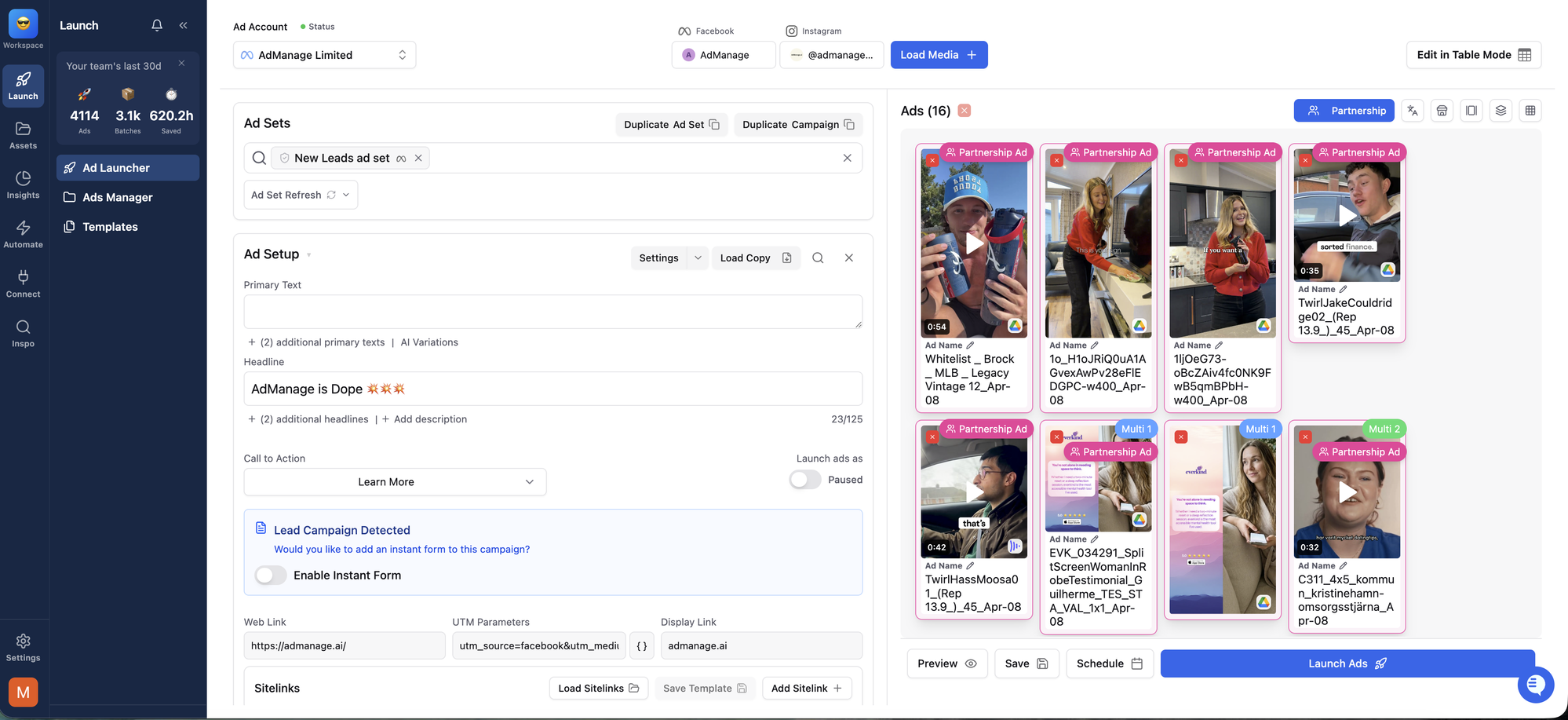Remove the C311_4x5_kommun ad card

[x=1305, y=437]
